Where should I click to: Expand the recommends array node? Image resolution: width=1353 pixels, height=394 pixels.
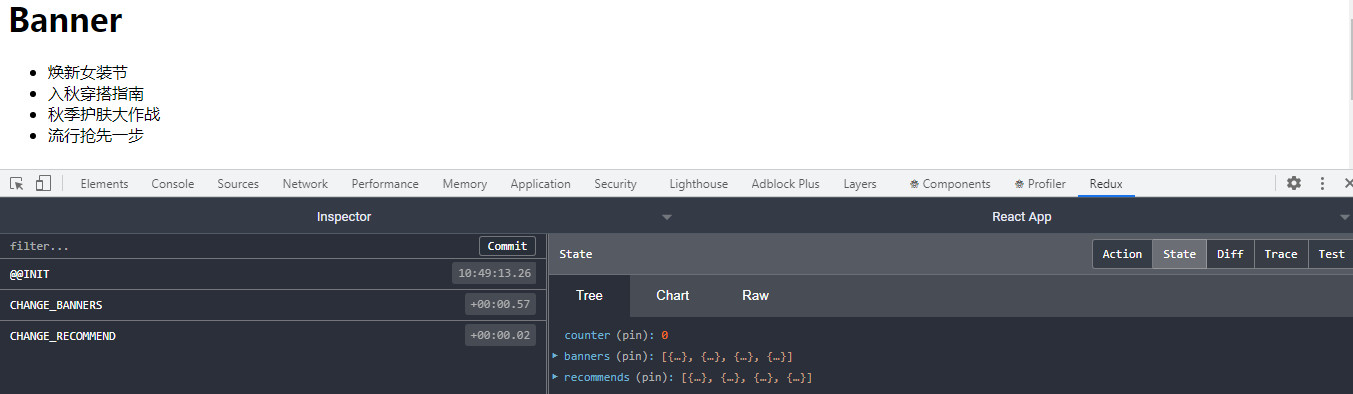tap(555, 376)
